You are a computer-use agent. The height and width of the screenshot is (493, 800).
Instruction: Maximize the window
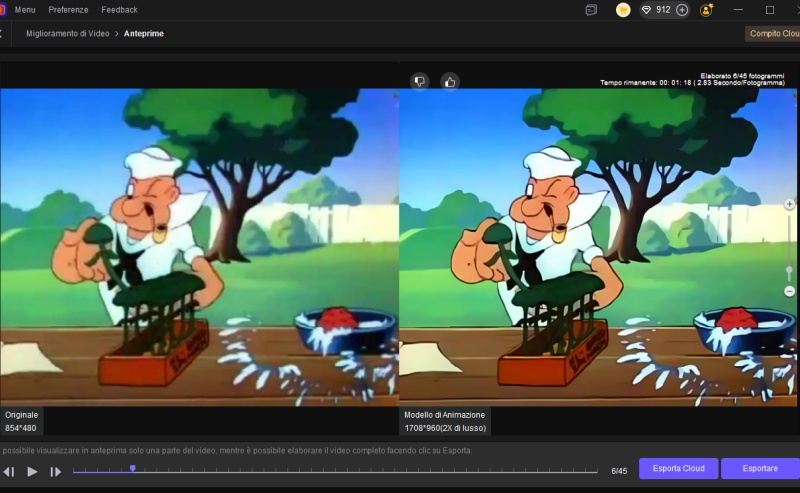click(770, 10)
